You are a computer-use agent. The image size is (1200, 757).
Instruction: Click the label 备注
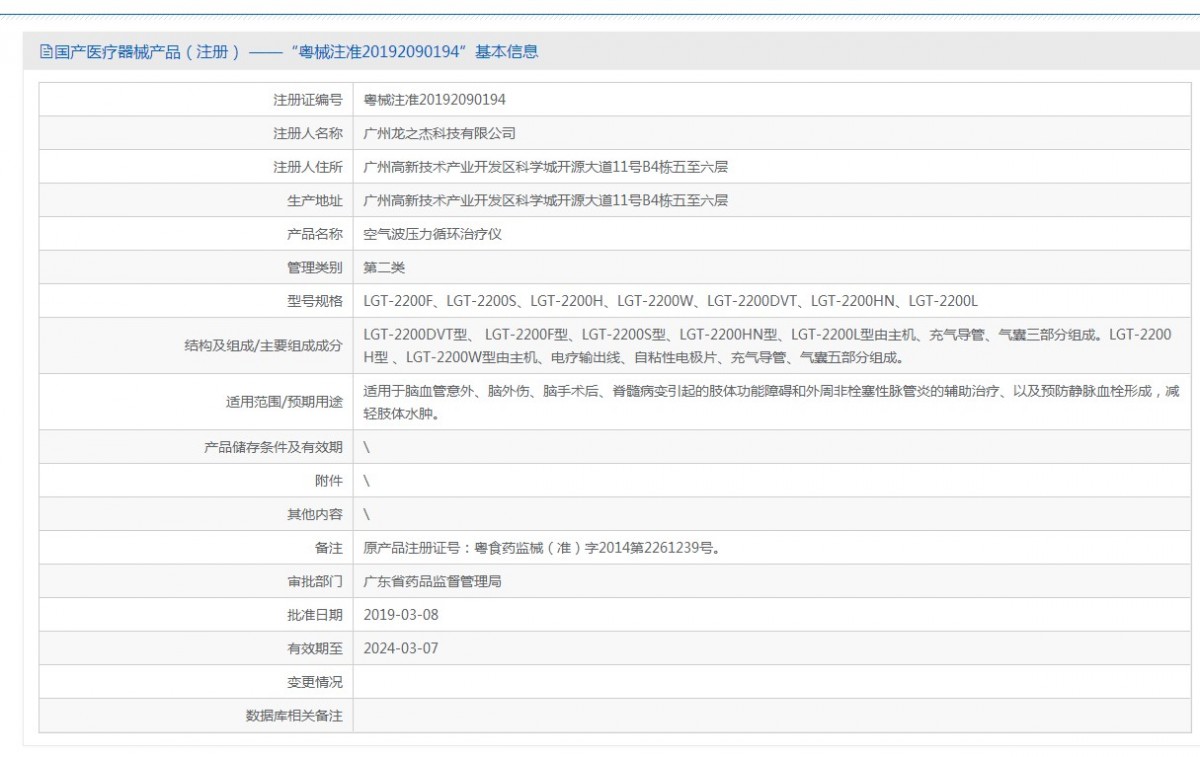[329, 548]
